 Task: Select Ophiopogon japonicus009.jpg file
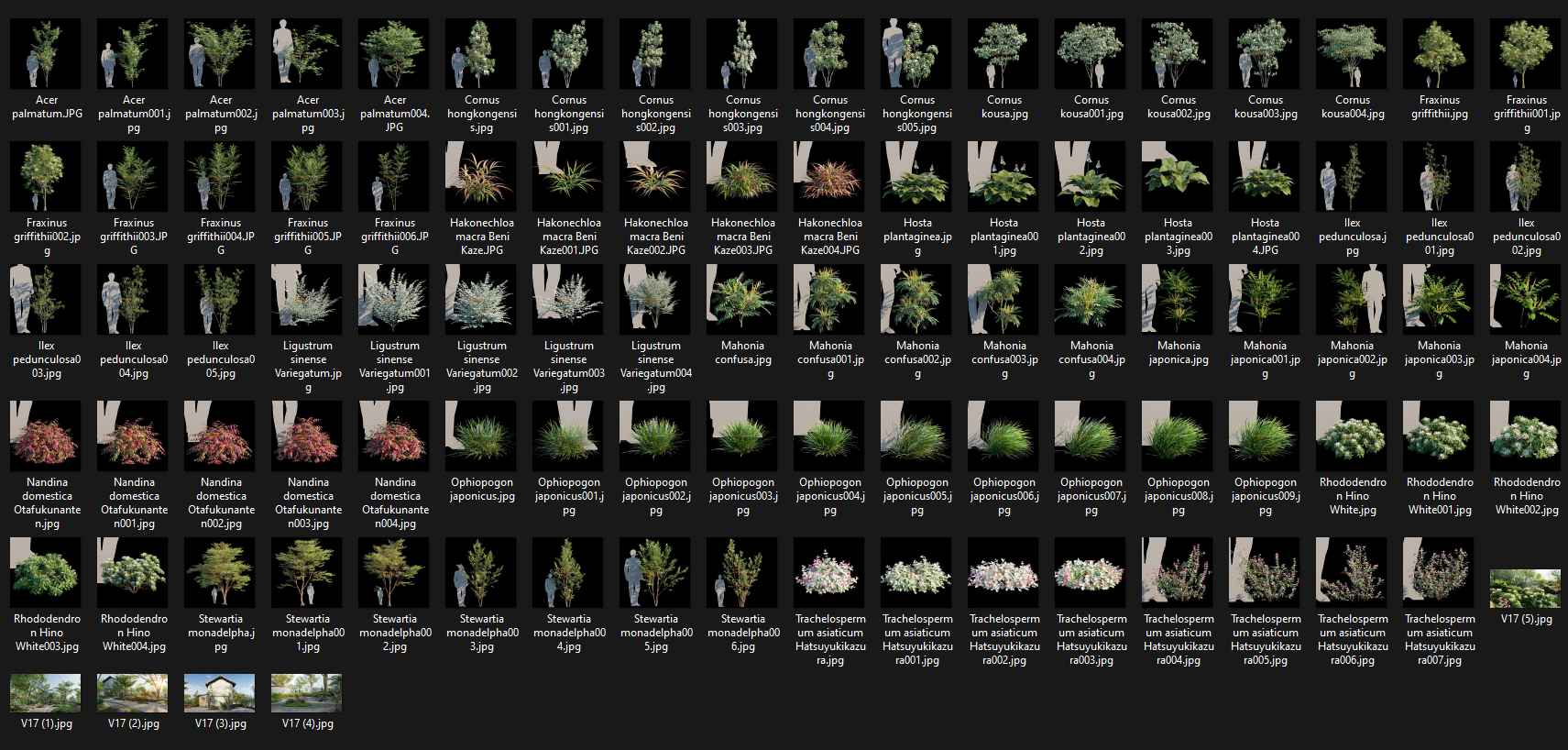click(1265, 436)
